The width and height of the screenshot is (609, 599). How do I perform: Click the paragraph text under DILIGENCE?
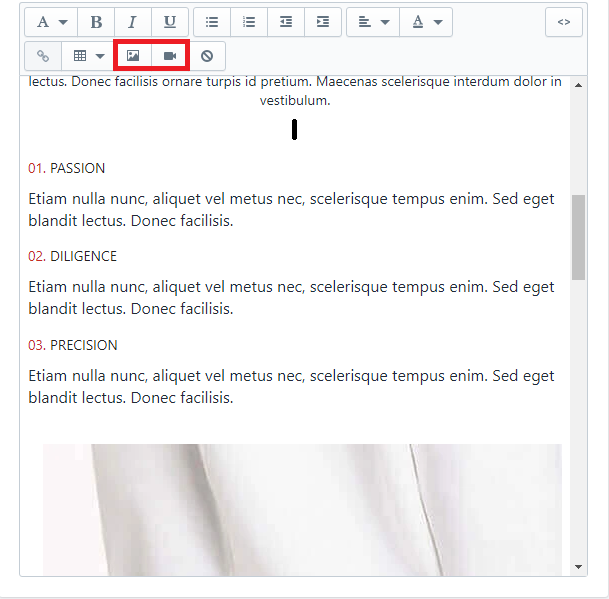click(291, 298)
